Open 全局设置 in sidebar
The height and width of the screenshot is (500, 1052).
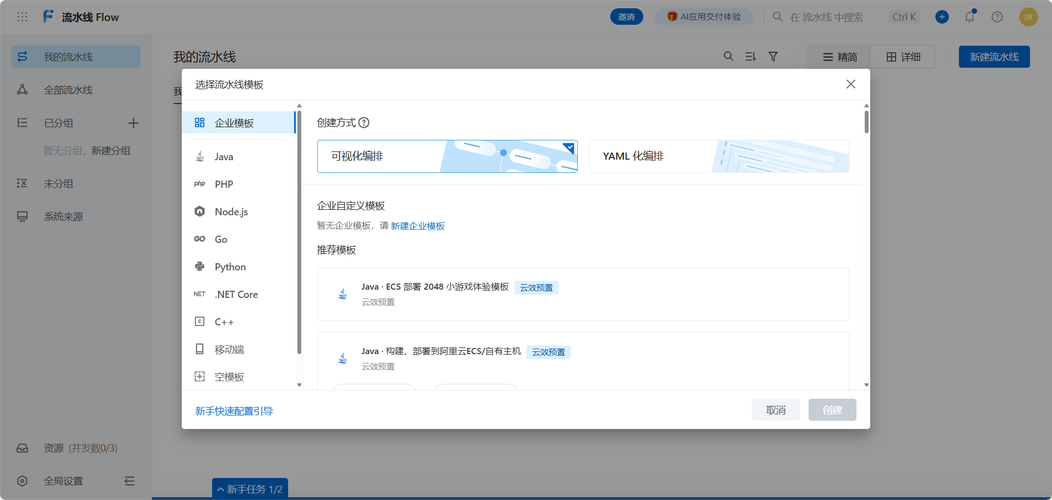[x=64, y=481]
